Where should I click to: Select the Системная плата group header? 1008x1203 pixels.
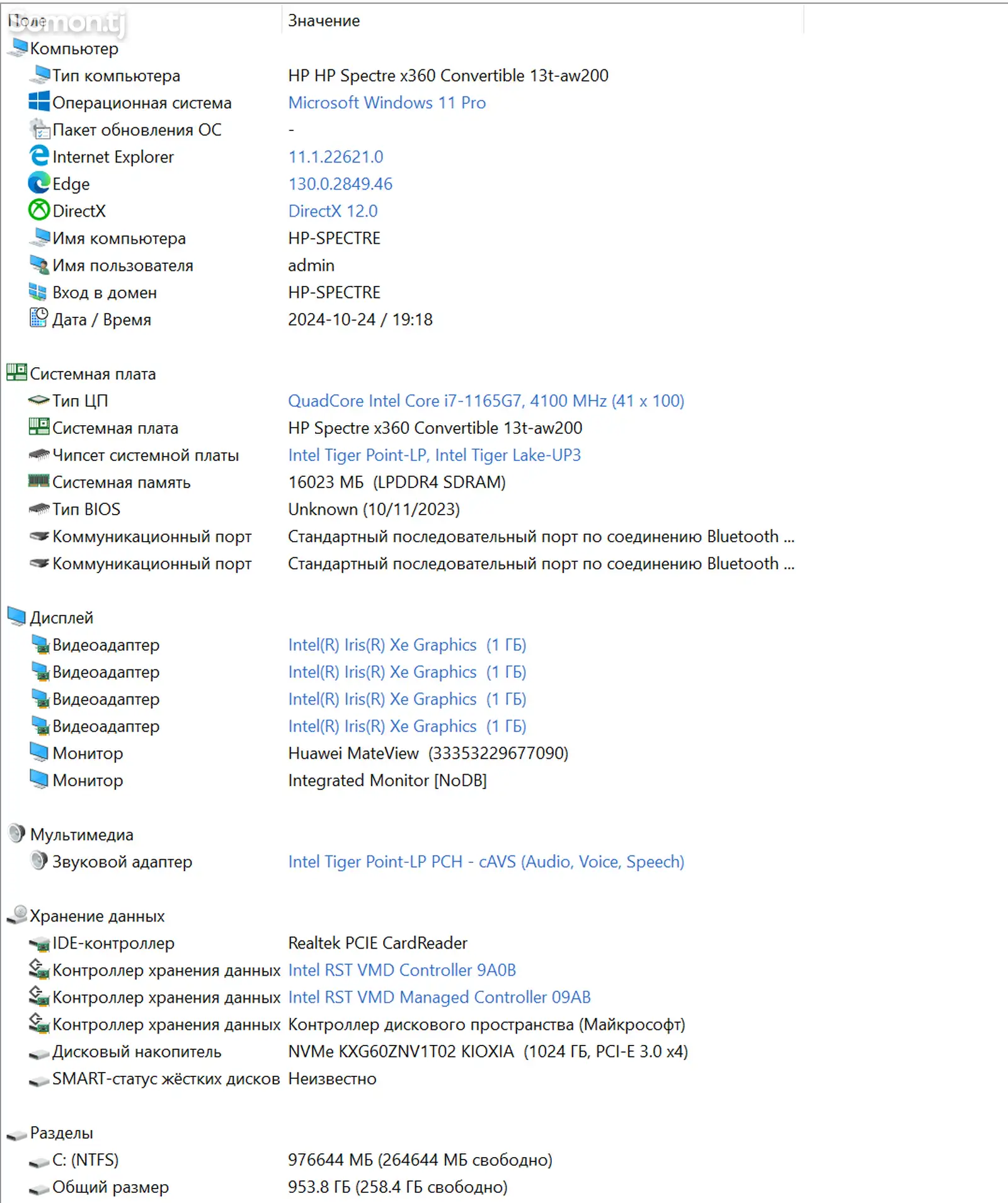[x=93, y=373]
